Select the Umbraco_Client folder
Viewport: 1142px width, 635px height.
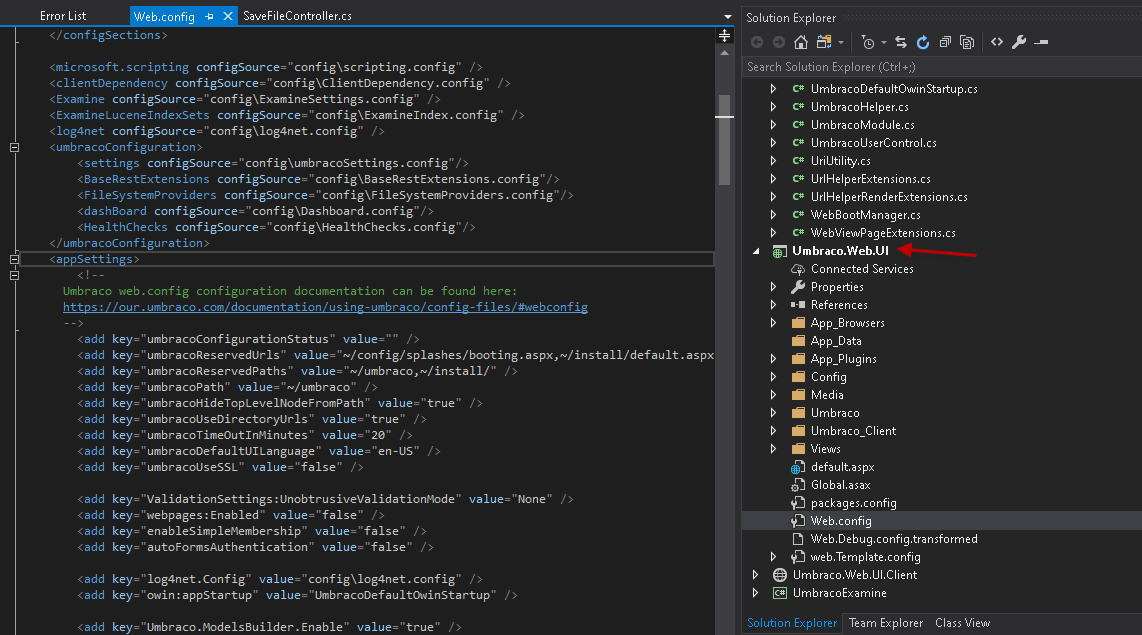click(854, 431)
